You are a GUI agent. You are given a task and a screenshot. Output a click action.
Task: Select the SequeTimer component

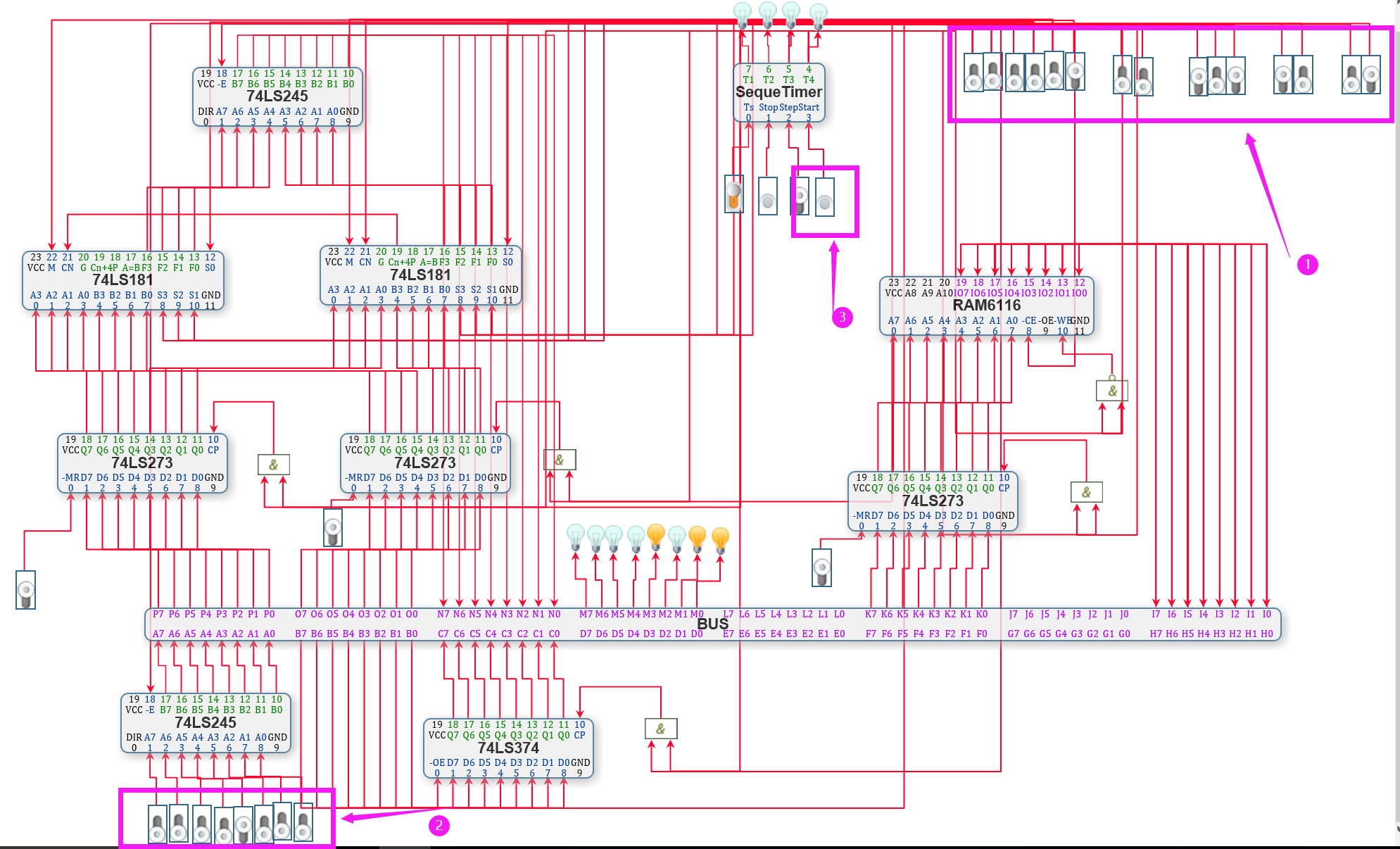(x=778, y=92)
